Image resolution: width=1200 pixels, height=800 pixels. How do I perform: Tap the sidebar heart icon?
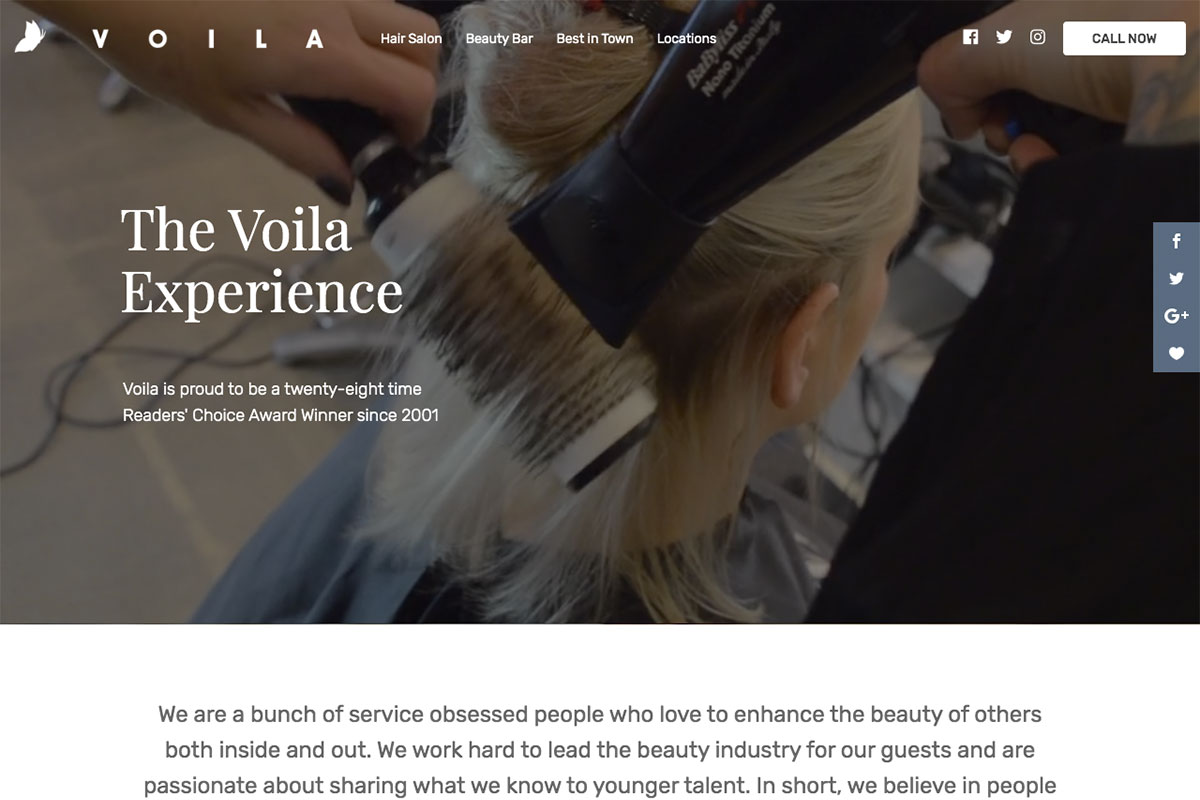pyautogui.click(x=1177, y=353)
